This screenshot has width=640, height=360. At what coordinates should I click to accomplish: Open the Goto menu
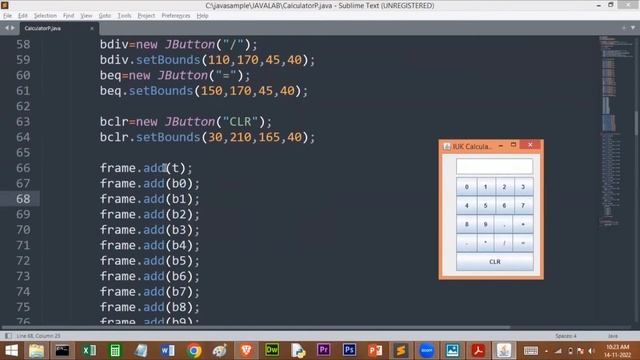click(x=104, y=16)
